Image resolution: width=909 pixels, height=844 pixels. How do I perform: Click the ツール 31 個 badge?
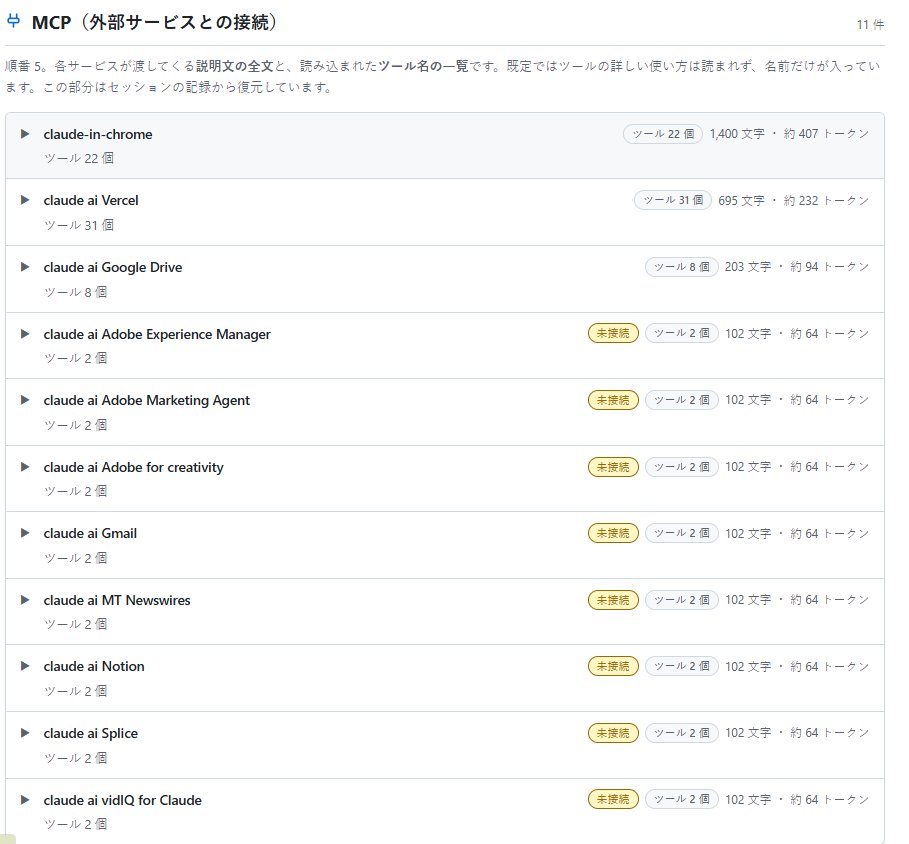(672, 200)
